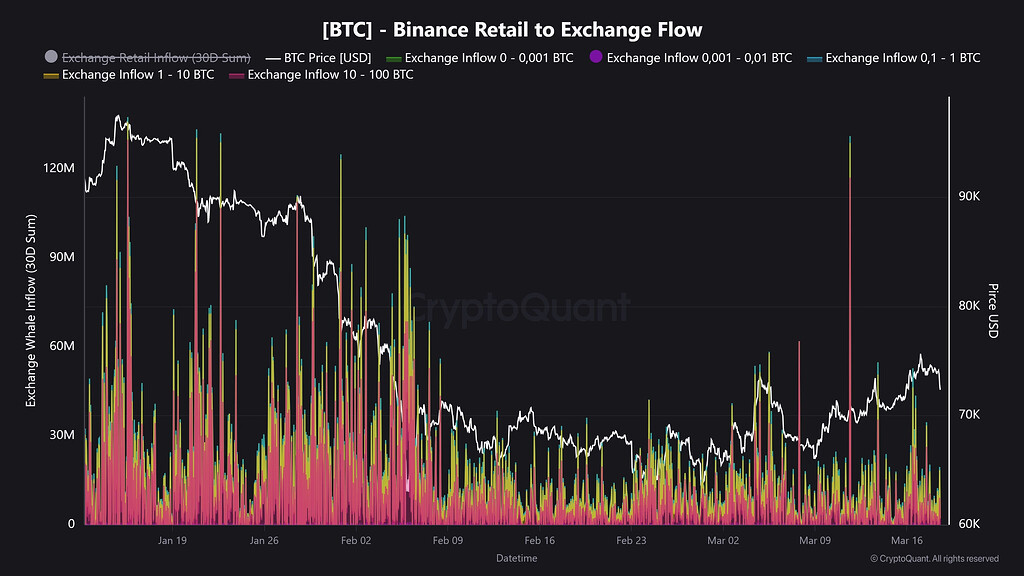Click the Feb 09 date tick label
Image resolution: width=1024 pixels, height=576 pixels.
click(x=448, y=540)
